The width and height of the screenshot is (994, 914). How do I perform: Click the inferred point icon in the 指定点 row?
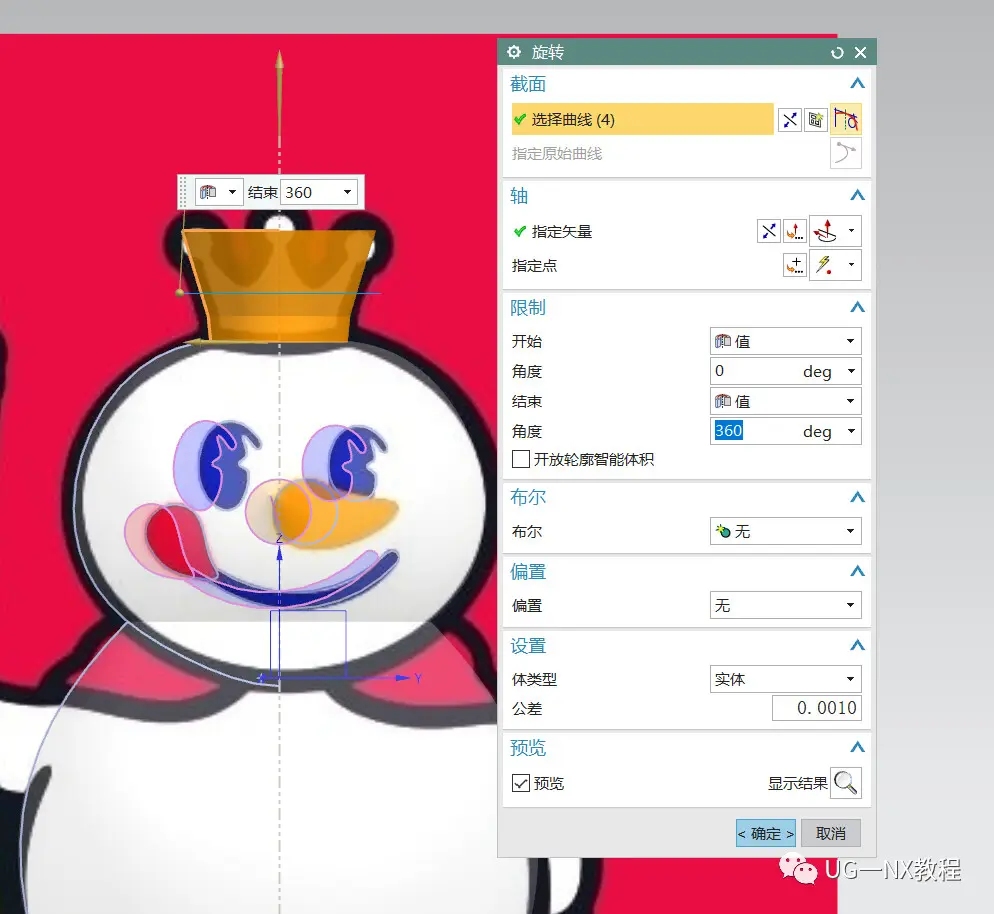[x=826, y=265]
